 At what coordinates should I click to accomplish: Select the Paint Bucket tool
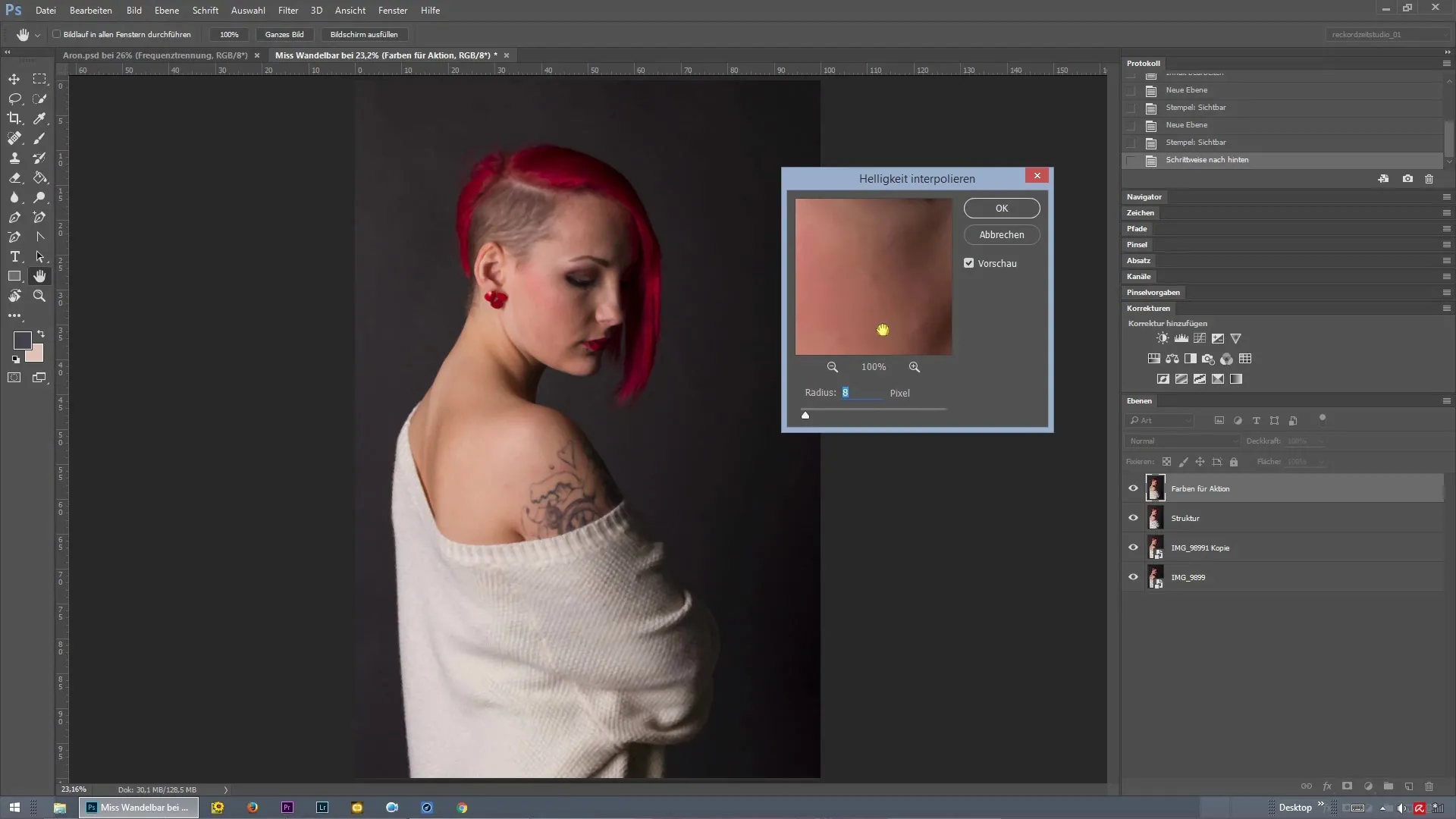(39, 177)
